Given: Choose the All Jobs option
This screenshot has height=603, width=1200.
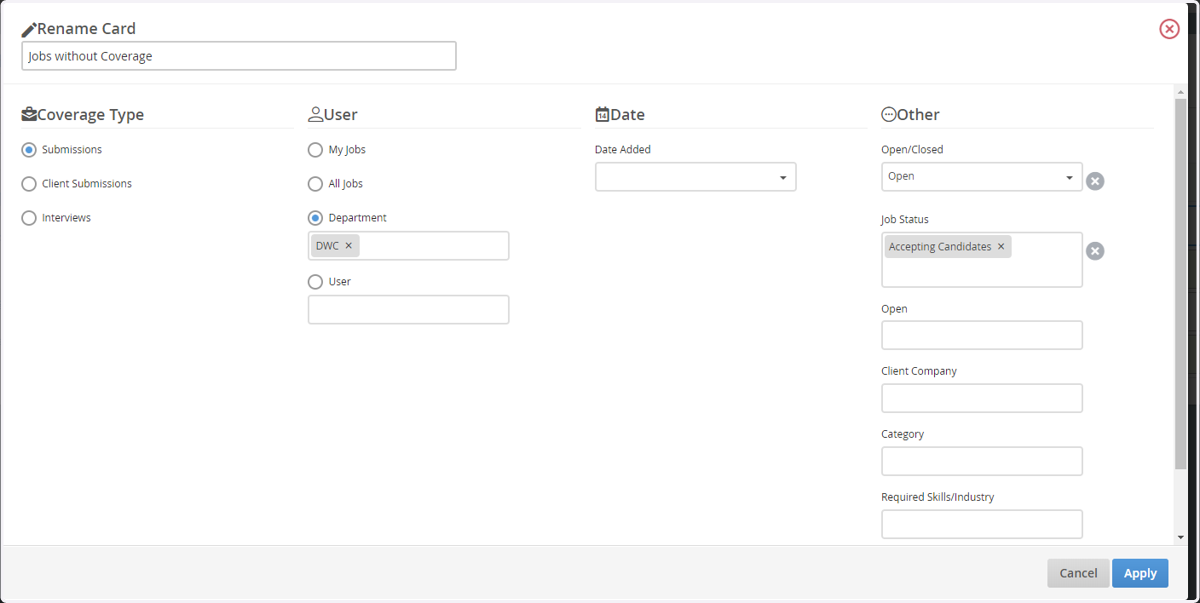Looking at the screenshot, I should (x=316, y=184).
